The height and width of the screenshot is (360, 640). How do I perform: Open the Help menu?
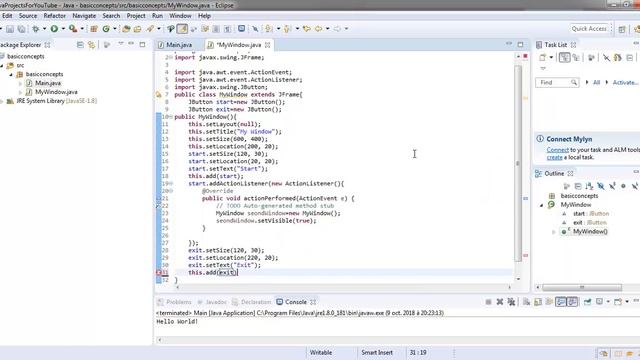(204, 16)
